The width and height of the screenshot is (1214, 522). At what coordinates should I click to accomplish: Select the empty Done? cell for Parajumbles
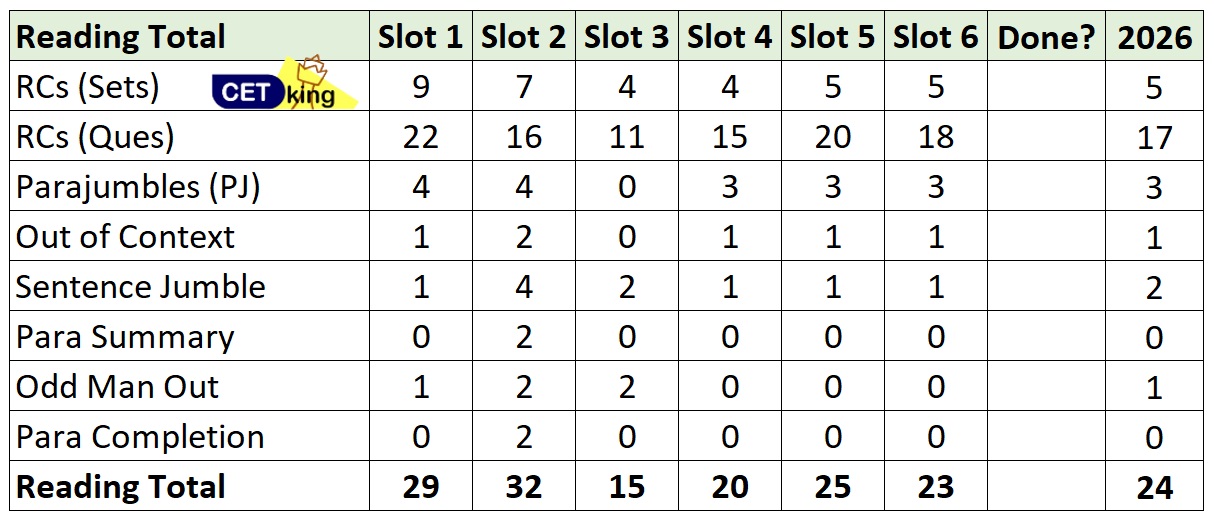click(1046, 187)
